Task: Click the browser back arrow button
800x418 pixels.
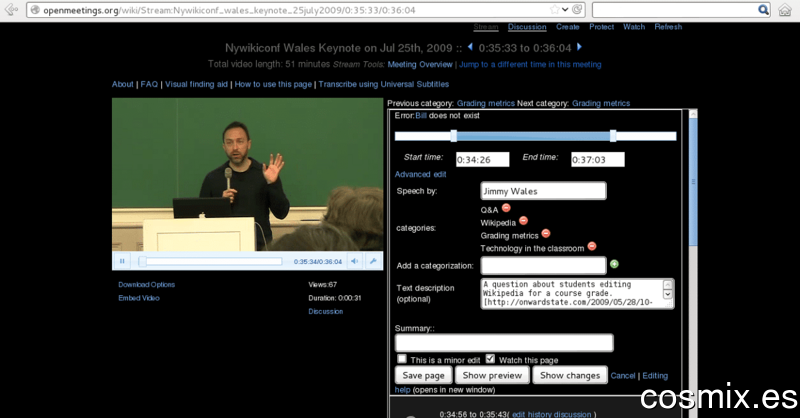Action: pos(11,9)
